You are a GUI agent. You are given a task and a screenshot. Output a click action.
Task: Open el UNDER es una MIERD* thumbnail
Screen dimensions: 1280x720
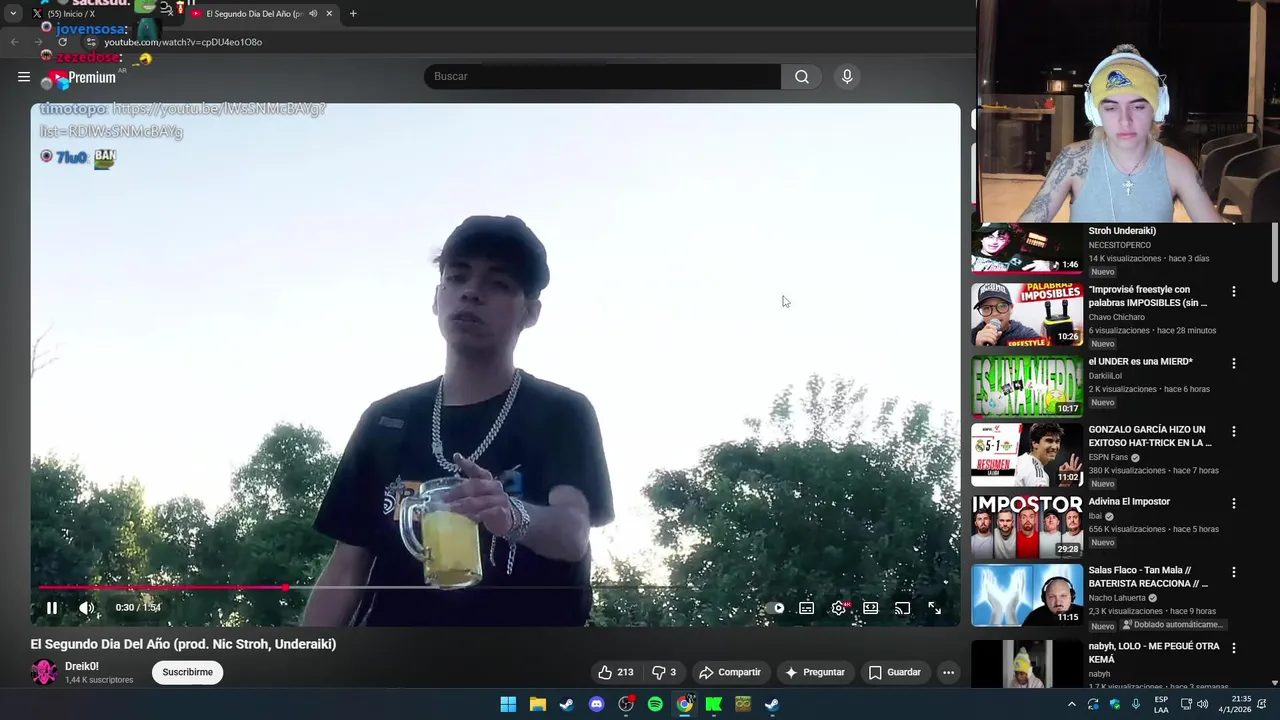[1027, 385]
